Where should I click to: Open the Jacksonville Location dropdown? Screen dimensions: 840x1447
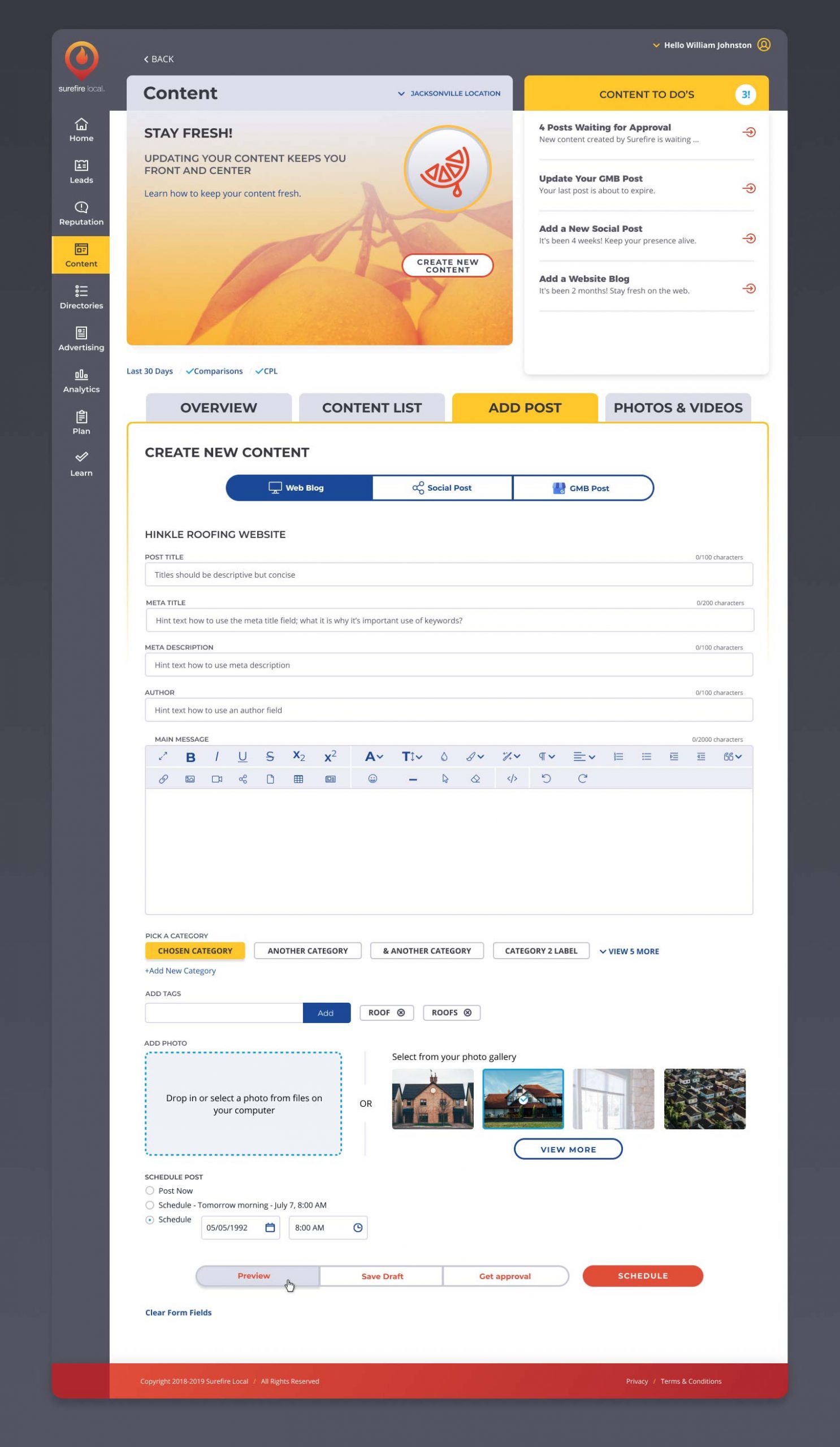click(x=449, y=94)
